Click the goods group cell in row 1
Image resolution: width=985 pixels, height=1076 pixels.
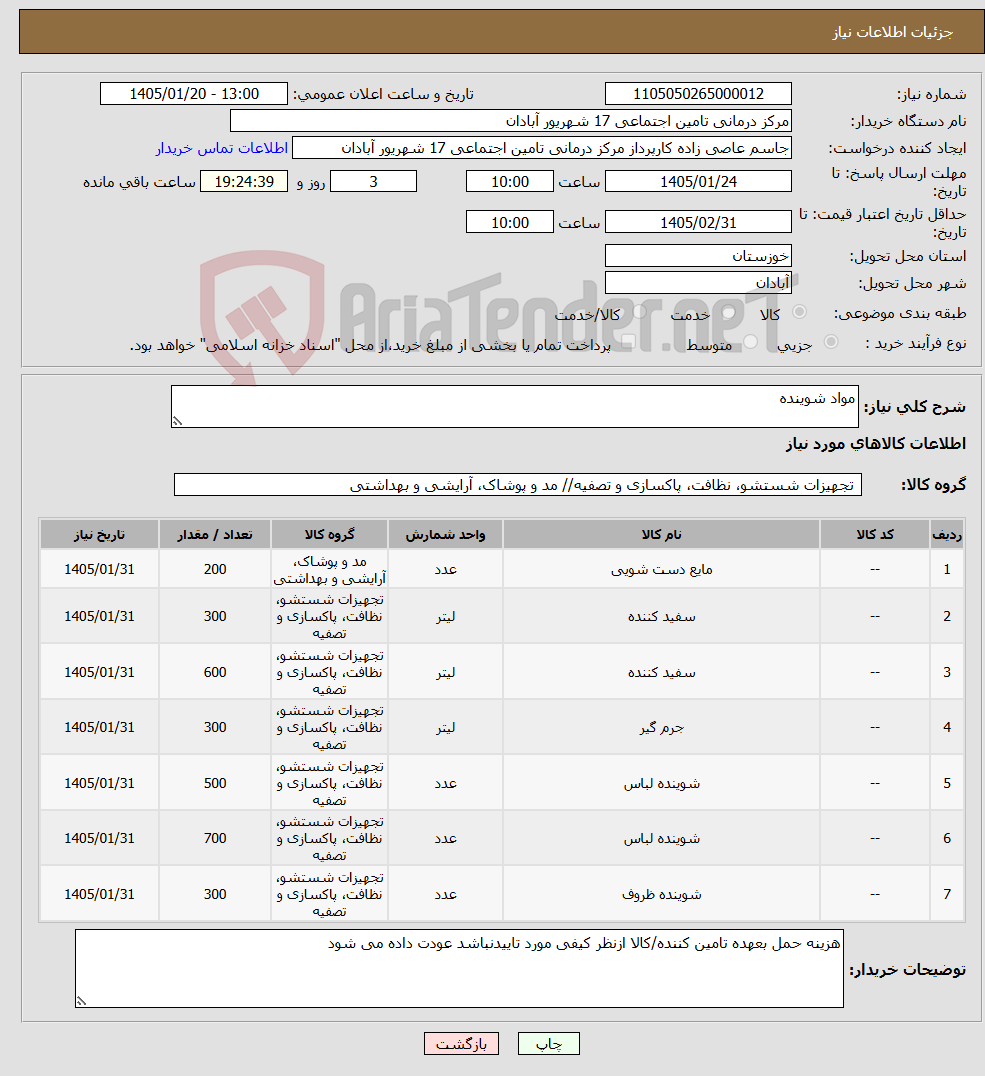(x=329, y=570)
